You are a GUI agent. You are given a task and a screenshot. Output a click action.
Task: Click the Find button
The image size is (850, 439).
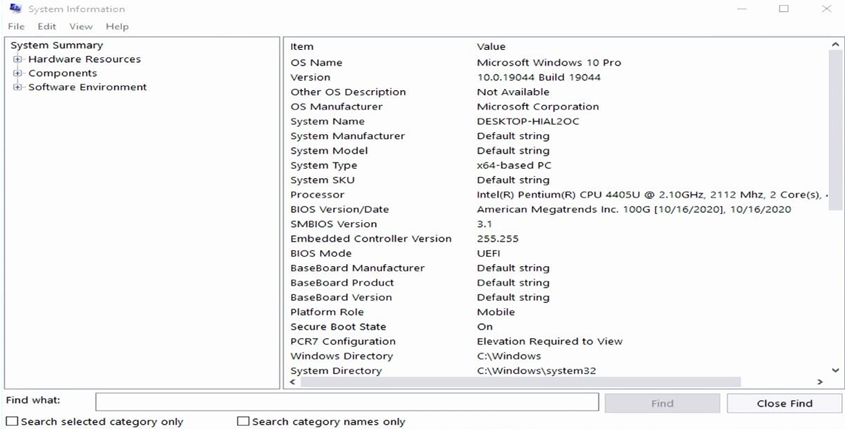(662, 403)
